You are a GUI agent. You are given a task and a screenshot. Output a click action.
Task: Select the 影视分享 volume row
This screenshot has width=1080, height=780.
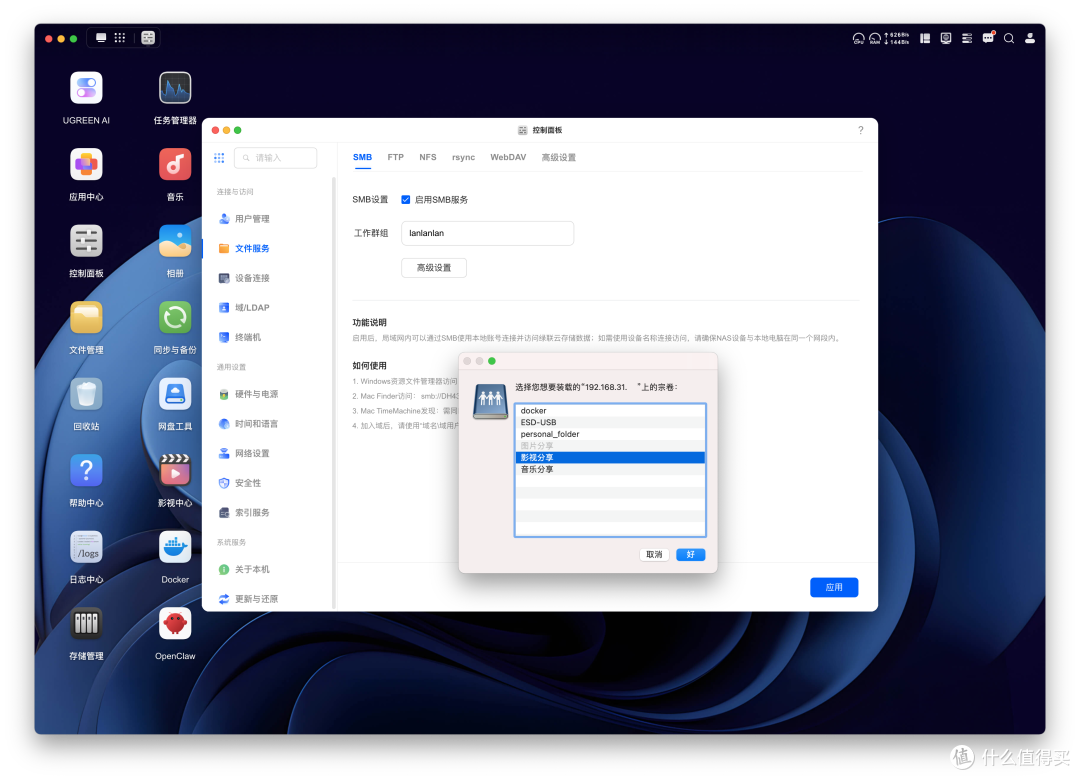tap(610, 458)
